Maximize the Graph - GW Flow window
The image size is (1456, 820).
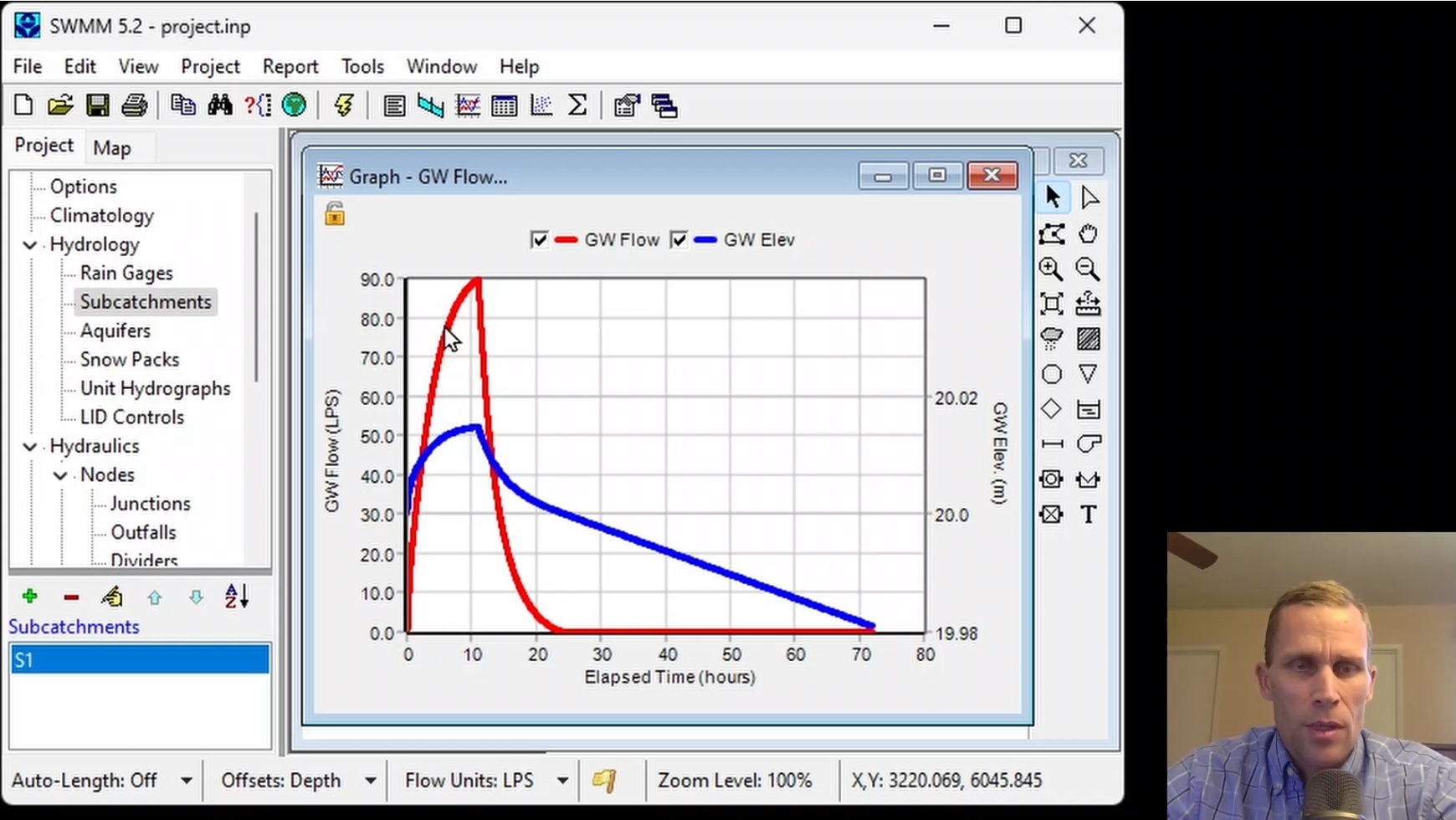pyautogui.click(x=936, y=176)
